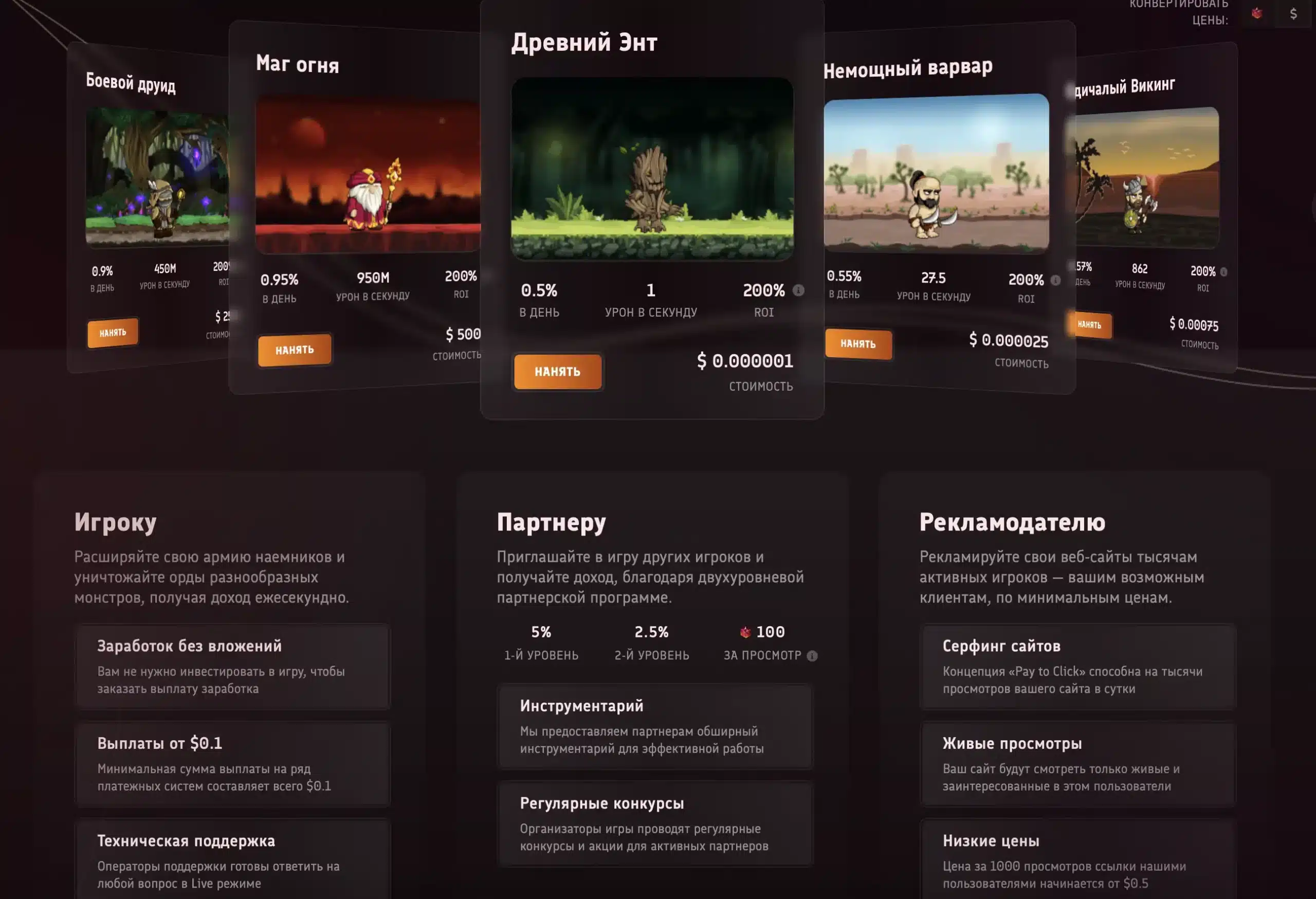Hire the Боевой друид mercenary
1316x899 pixels.
pos(113,333)
